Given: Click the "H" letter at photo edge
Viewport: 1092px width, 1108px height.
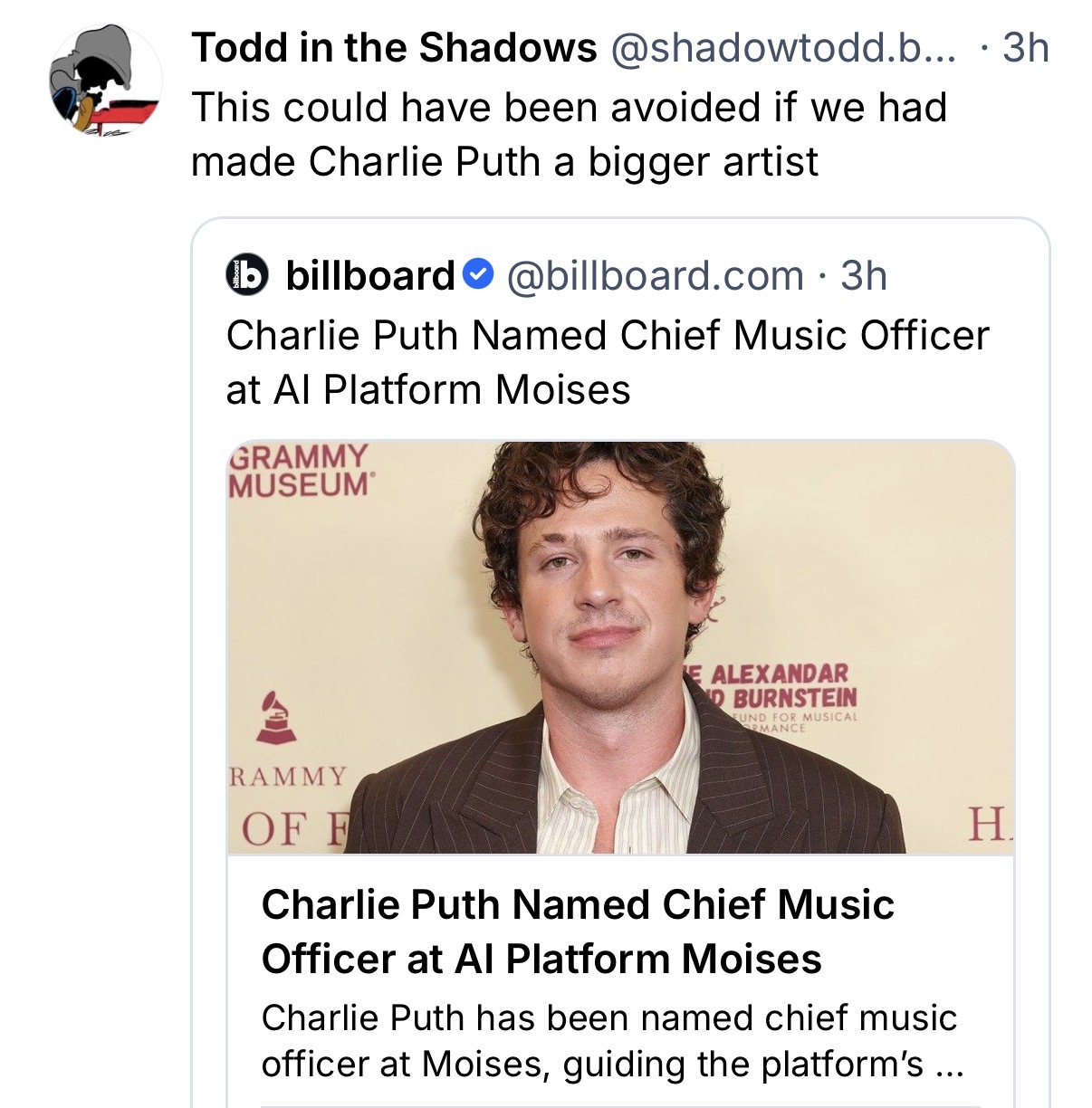Looking at the screenshot, I should click(989, 825).
